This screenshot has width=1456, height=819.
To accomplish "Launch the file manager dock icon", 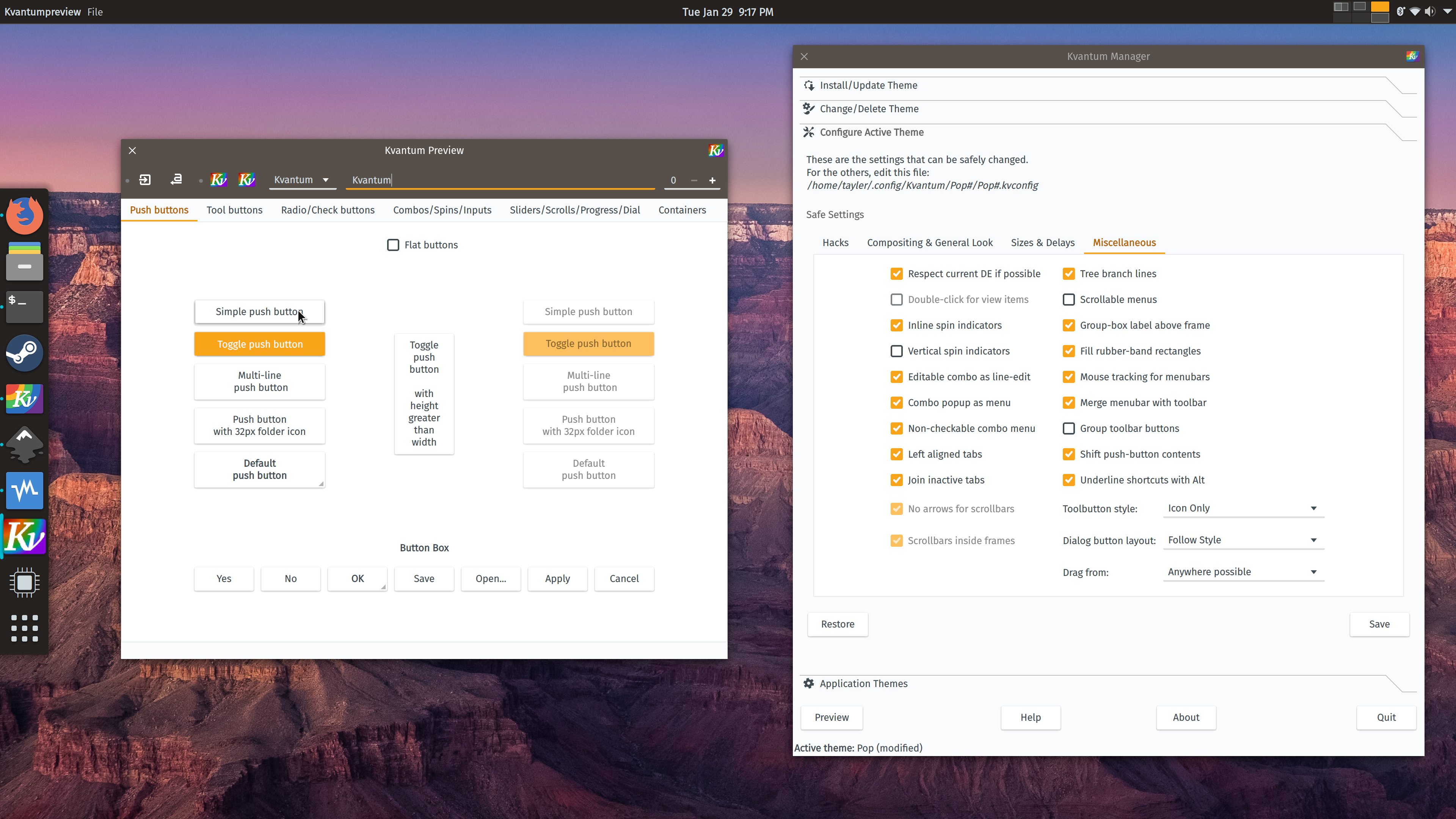I will click(x=24, y=261).
